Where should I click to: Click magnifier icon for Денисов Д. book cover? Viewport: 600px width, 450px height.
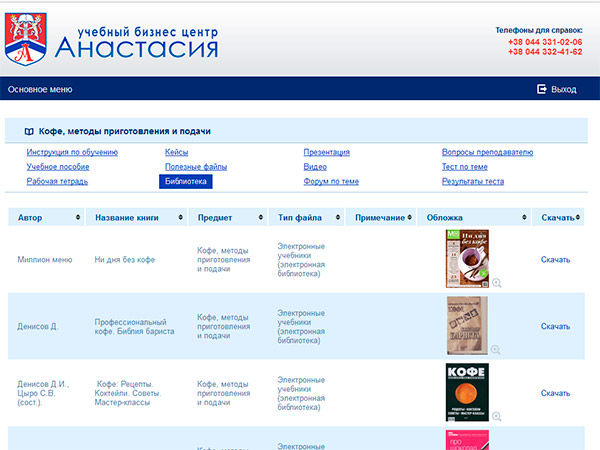coord(496,349)
